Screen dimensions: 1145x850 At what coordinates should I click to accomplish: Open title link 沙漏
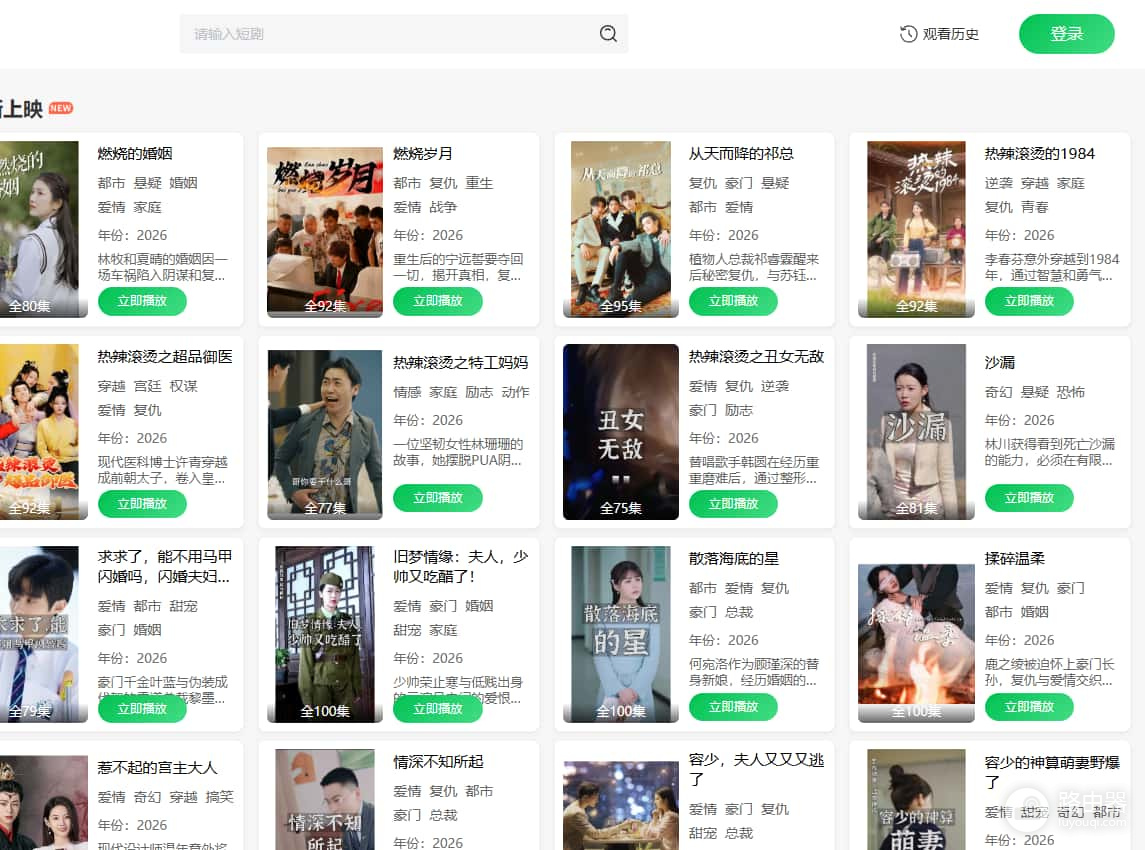point(1000,362)
